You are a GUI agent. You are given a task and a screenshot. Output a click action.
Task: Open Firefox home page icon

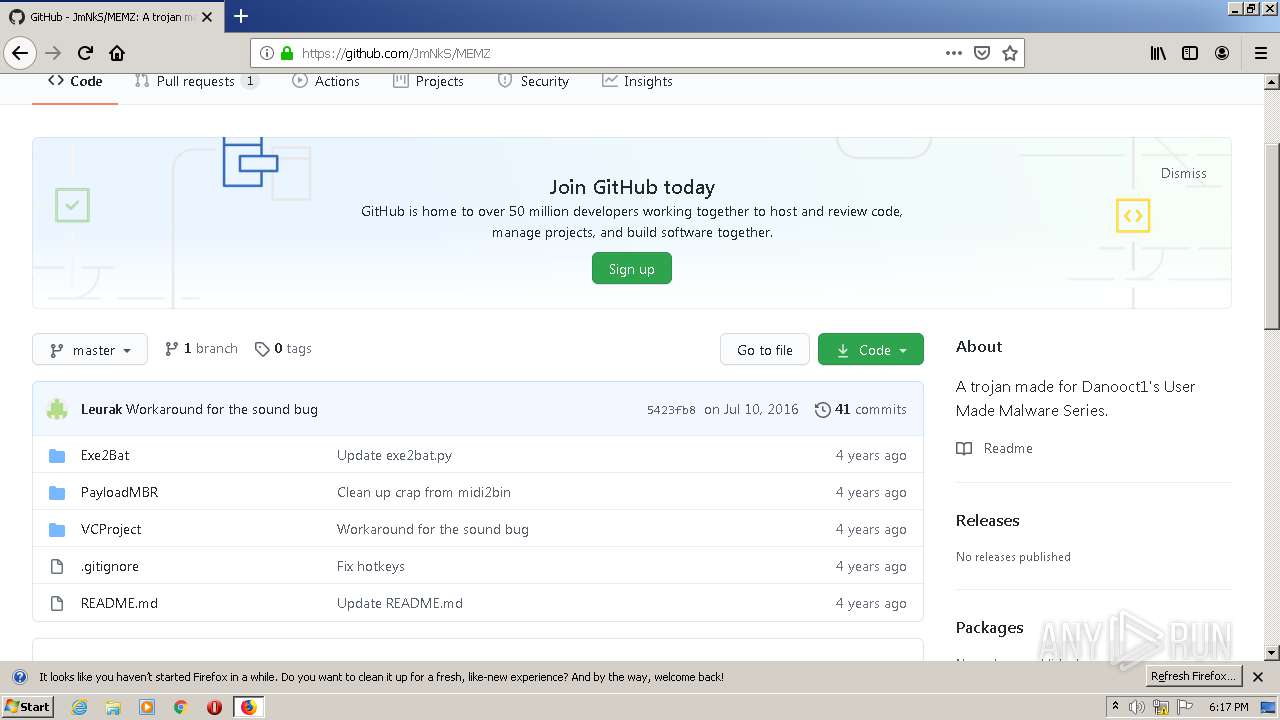[117, 53]
